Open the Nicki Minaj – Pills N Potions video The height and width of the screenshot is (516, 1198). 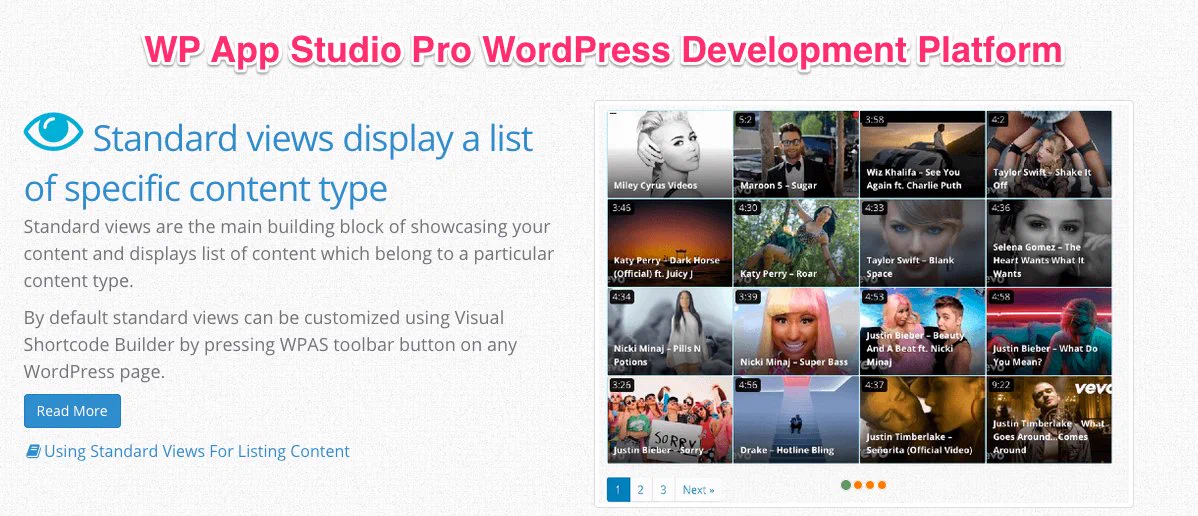[x=670, y=331]
